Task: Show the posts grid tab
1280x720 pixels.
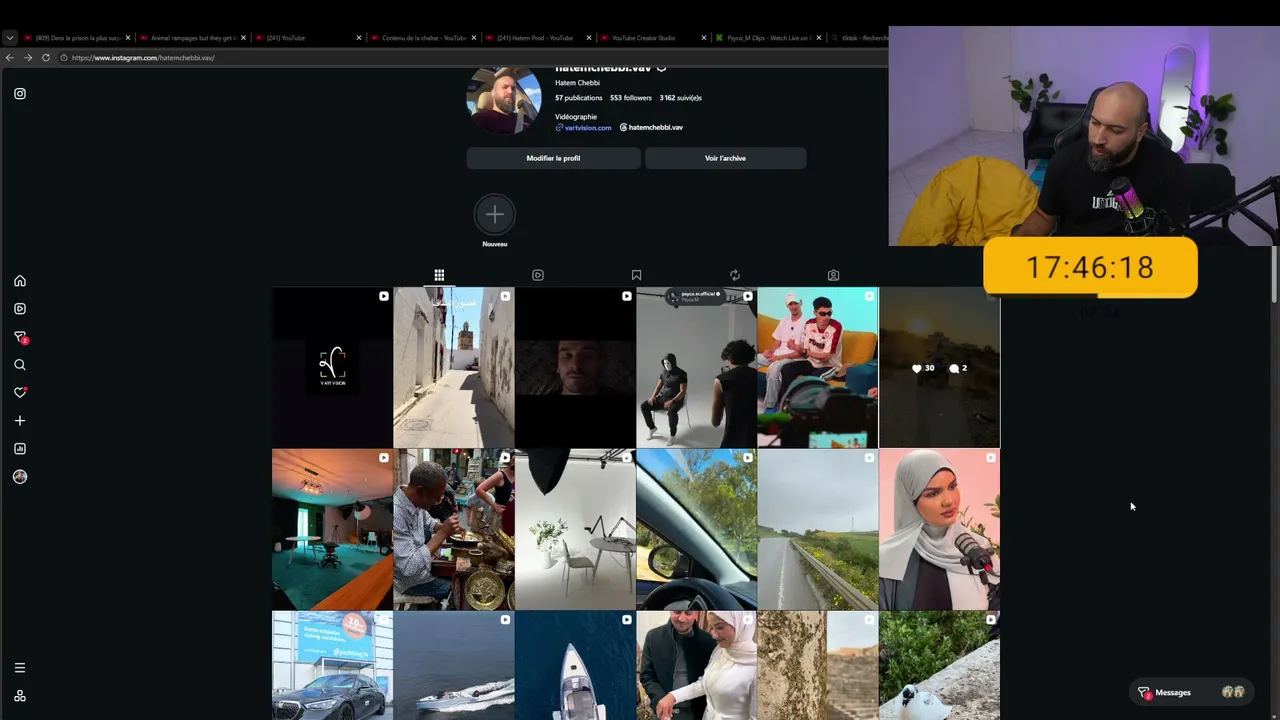Action: (x=439, y=275)
